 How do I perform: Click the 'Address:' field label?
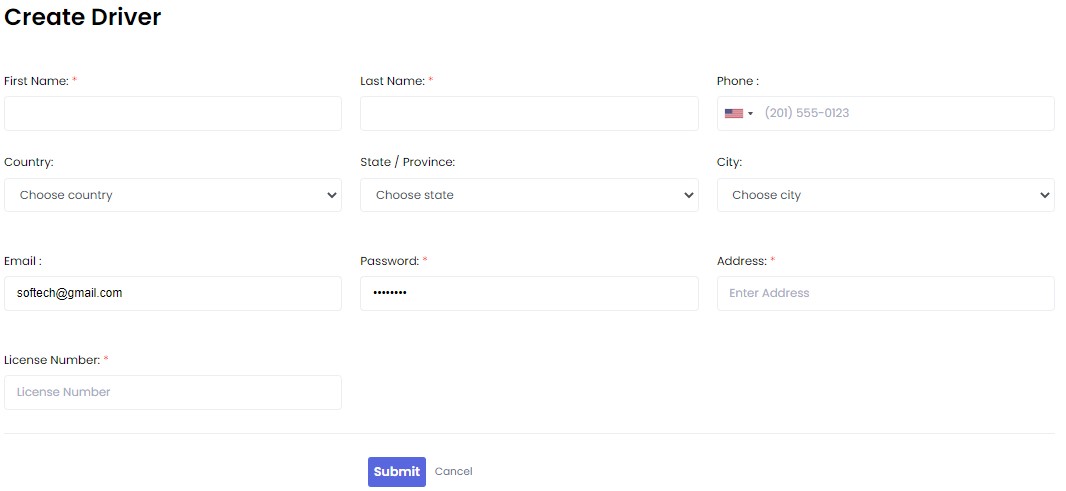[x=741, y=261]
